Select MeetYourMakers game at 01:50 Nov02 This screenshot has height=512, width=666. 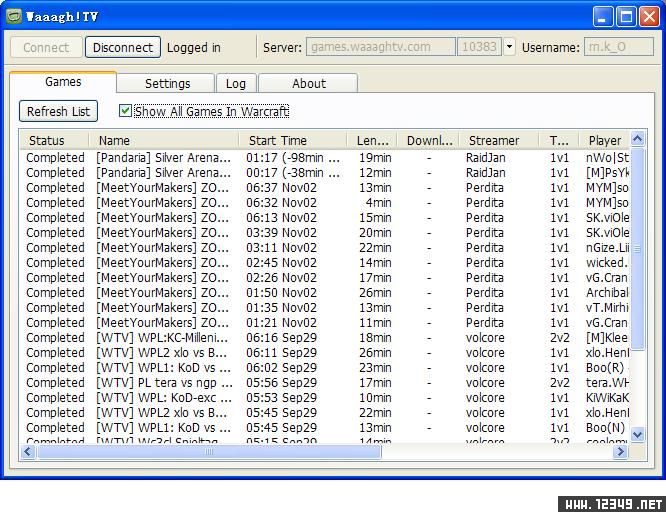coord(325,293)
